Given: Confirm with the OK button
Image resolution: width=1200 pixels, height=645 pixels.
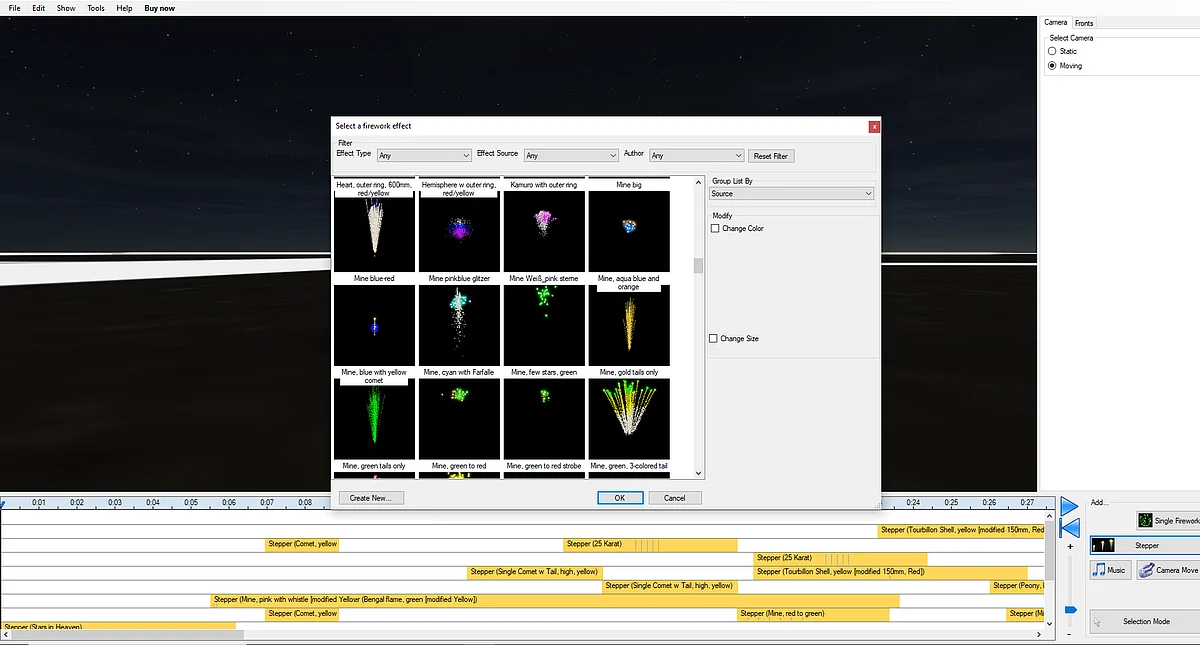Looking at the screenshot, I should (x=620, y=497).
